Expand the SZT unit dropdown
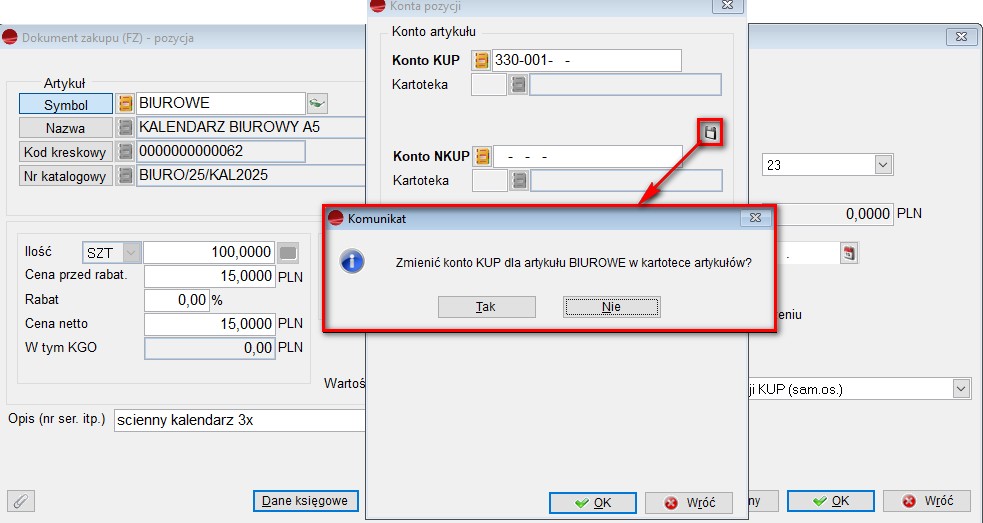 click(131, 252)
